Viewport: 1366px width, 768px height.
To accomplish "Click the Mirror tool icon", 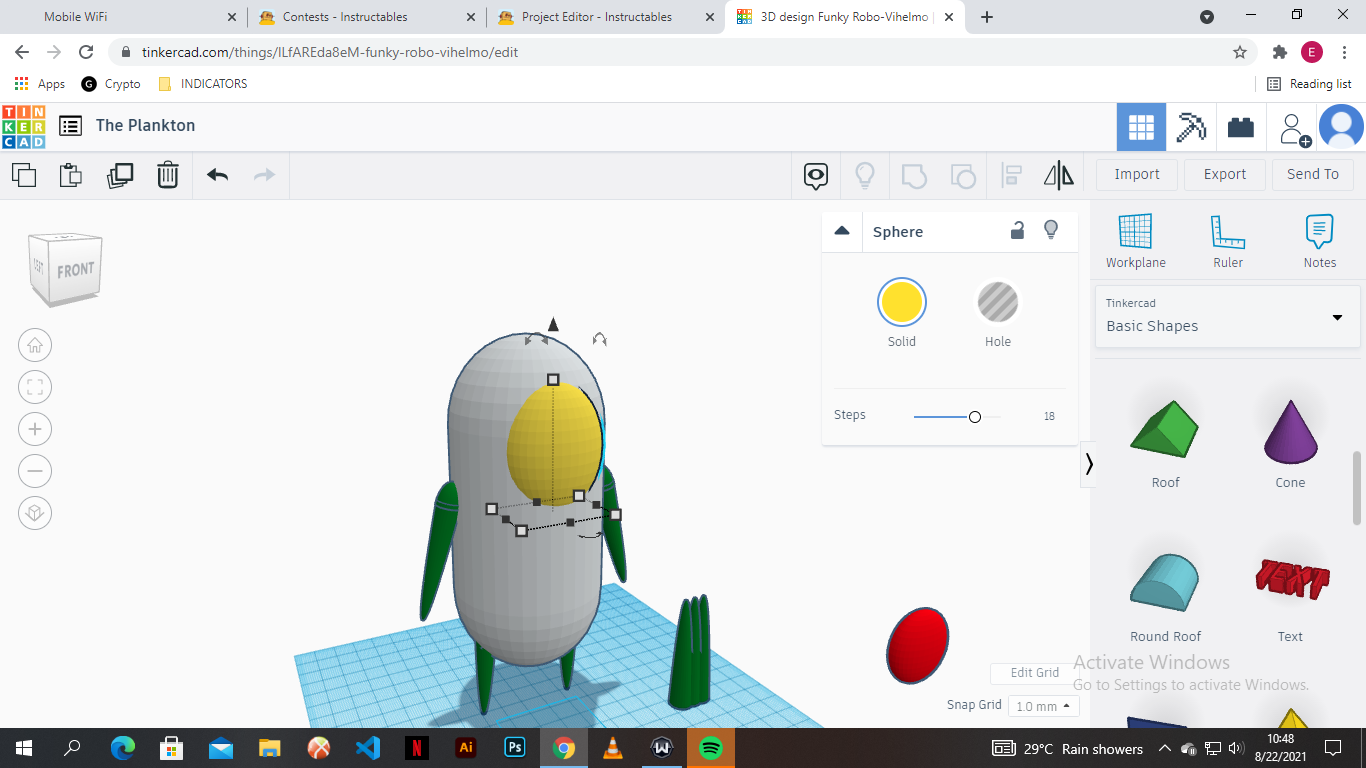I will [x=1059, y=176].
